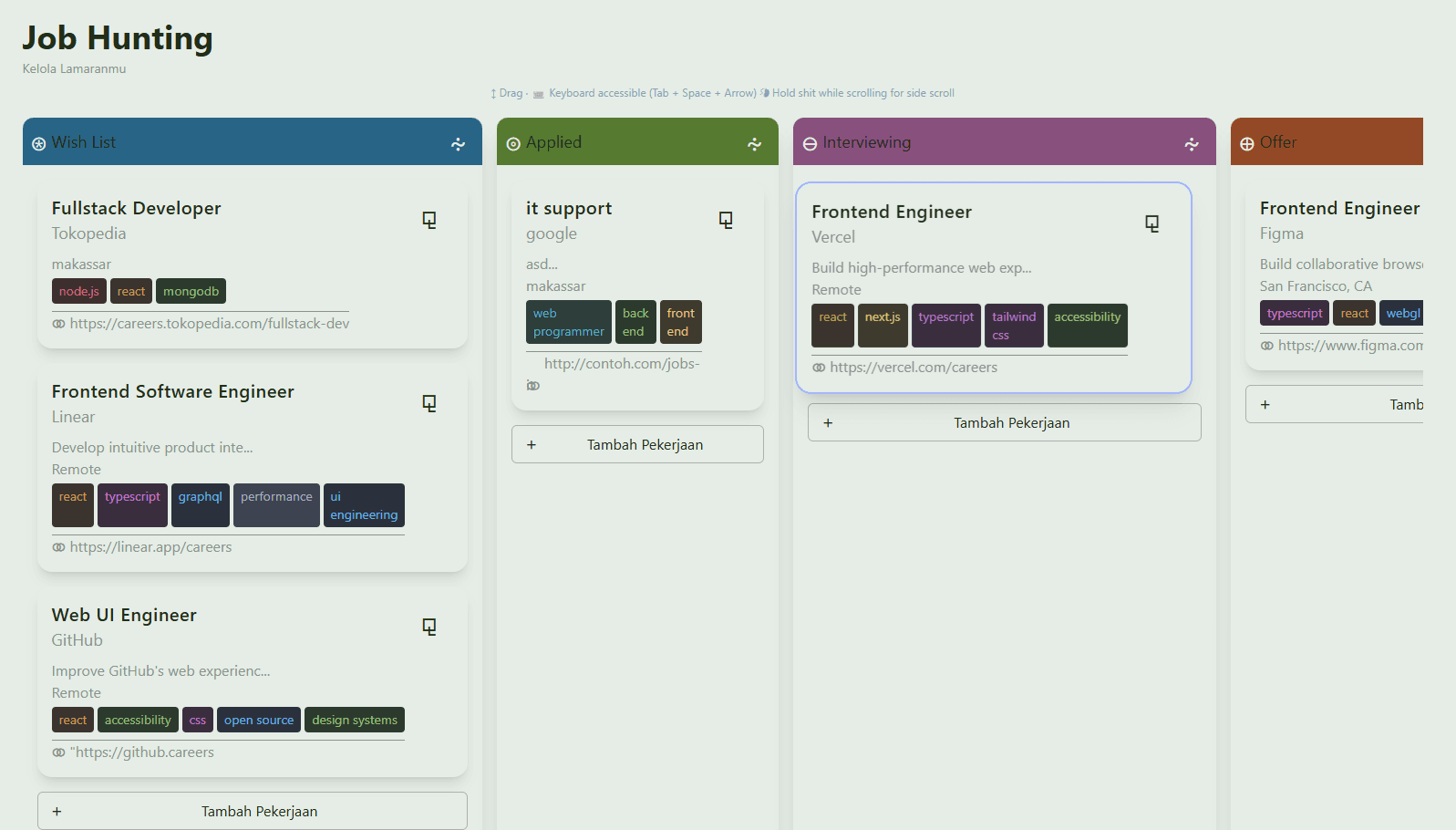
Task: Click the webgl tag on Figma card
Action: pyautogui.click(x=1402, y=313)
